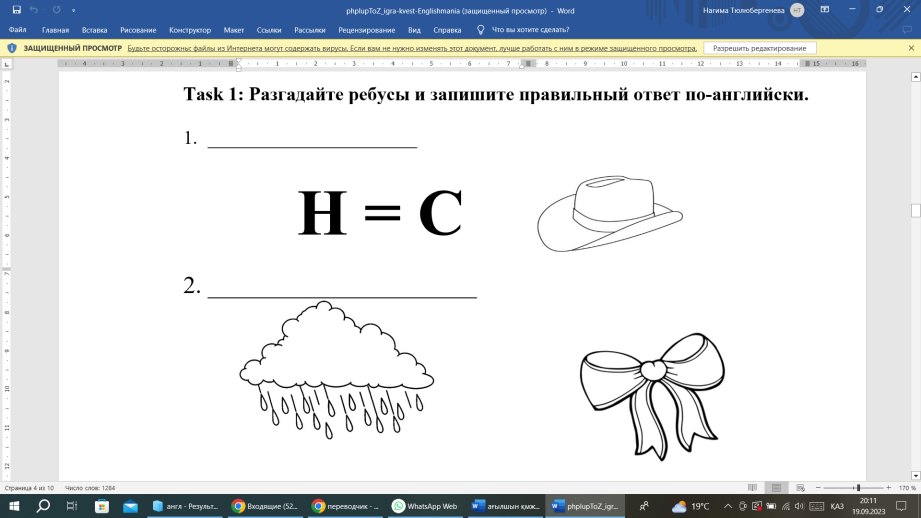Viewport: 921px width, 518px height.
Task: Click the Wi-Fi network tray icon
Action: (785, 506)
